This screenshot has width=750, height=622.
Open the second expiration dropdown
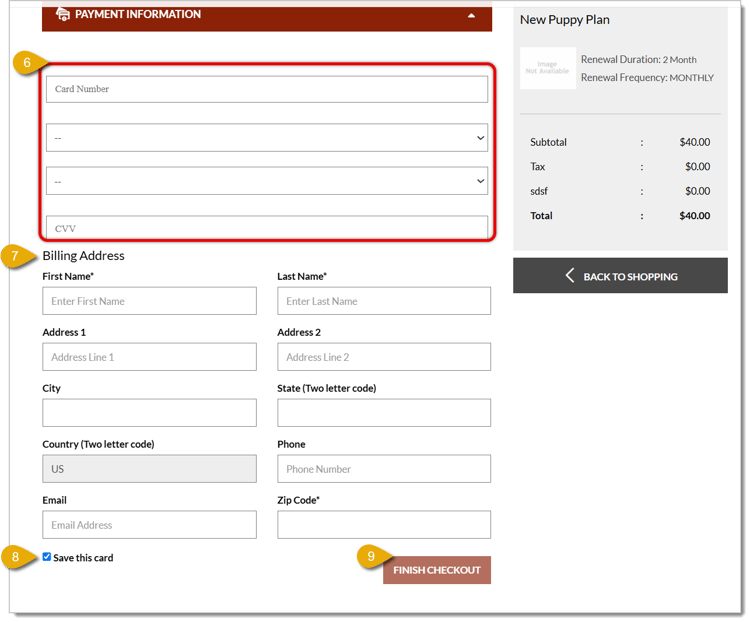tap(266, 181)
